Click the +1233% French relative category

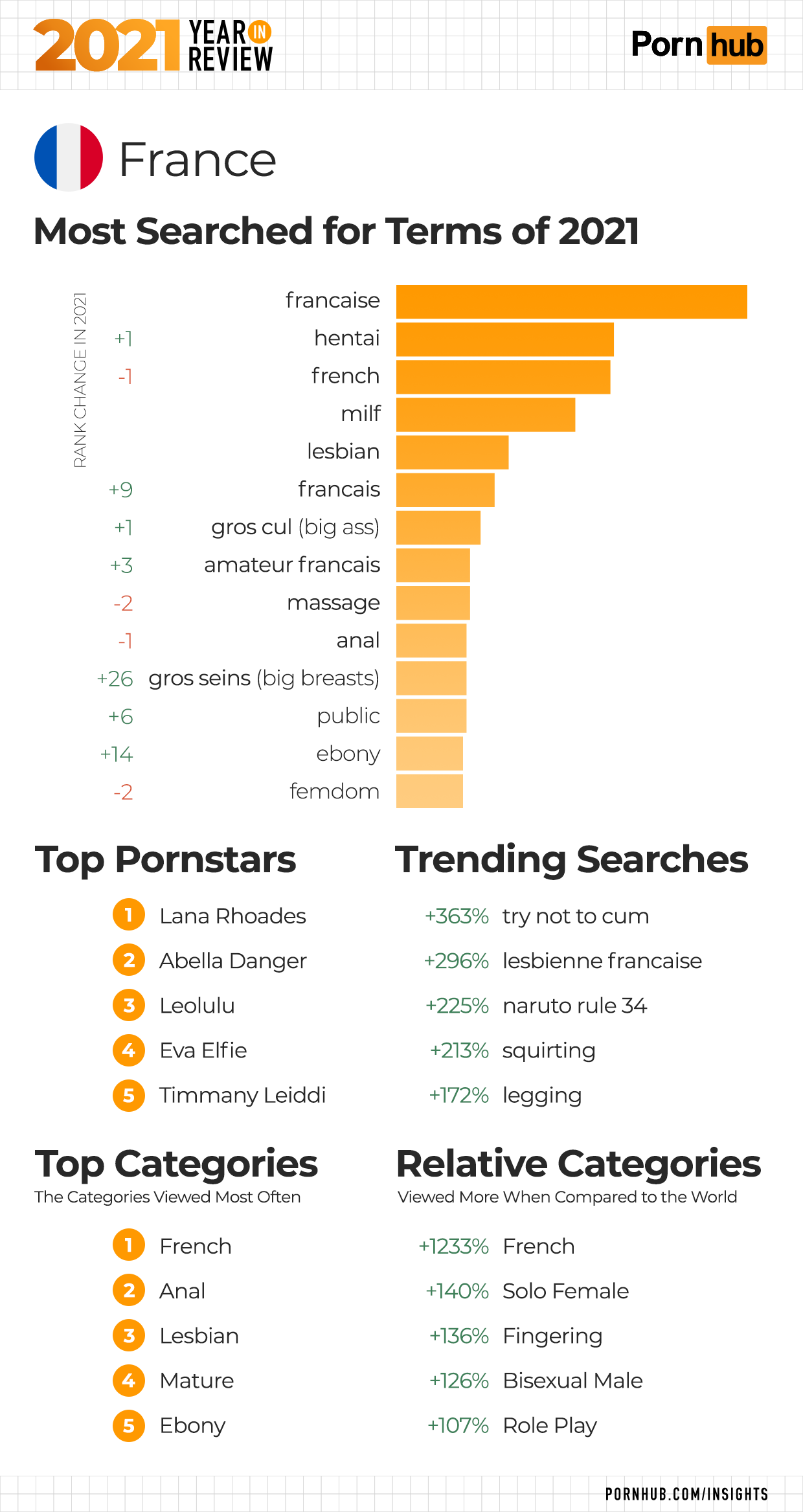tap(497, 1246)
